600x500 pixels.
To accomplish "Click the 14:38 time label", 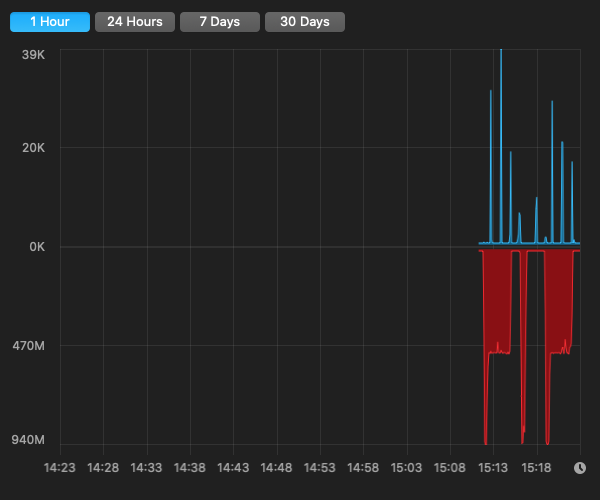I will tap(190, 467).
